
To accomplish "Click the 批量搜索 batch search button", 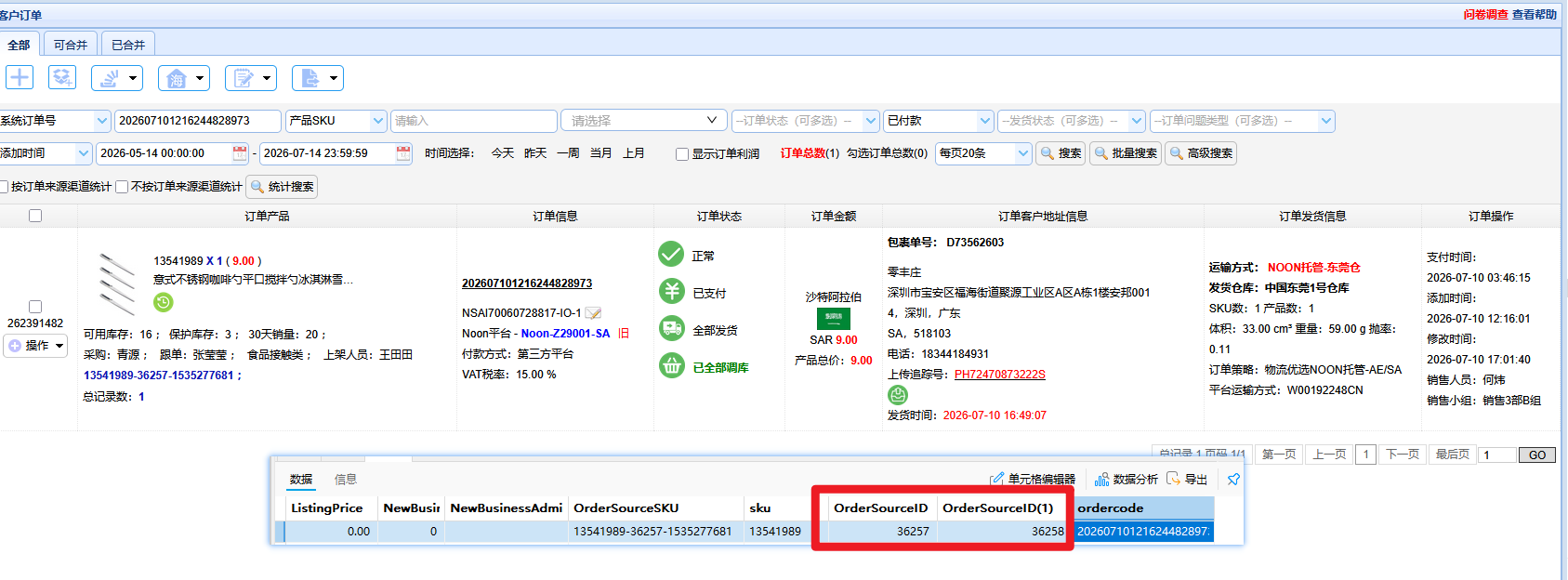I will point(1125,153).
